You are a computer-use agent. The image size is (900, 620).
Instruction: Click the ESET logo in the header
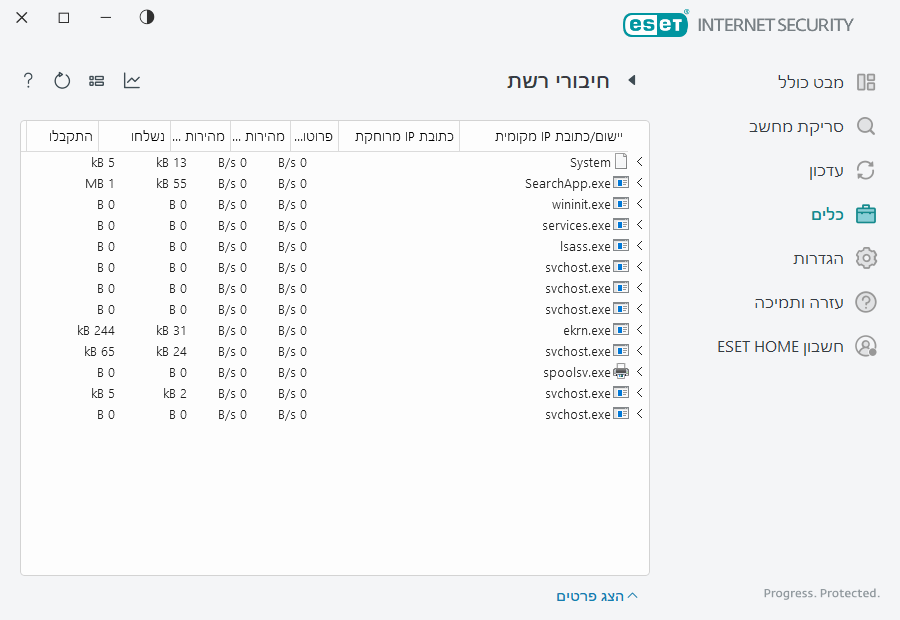(656, 24)
